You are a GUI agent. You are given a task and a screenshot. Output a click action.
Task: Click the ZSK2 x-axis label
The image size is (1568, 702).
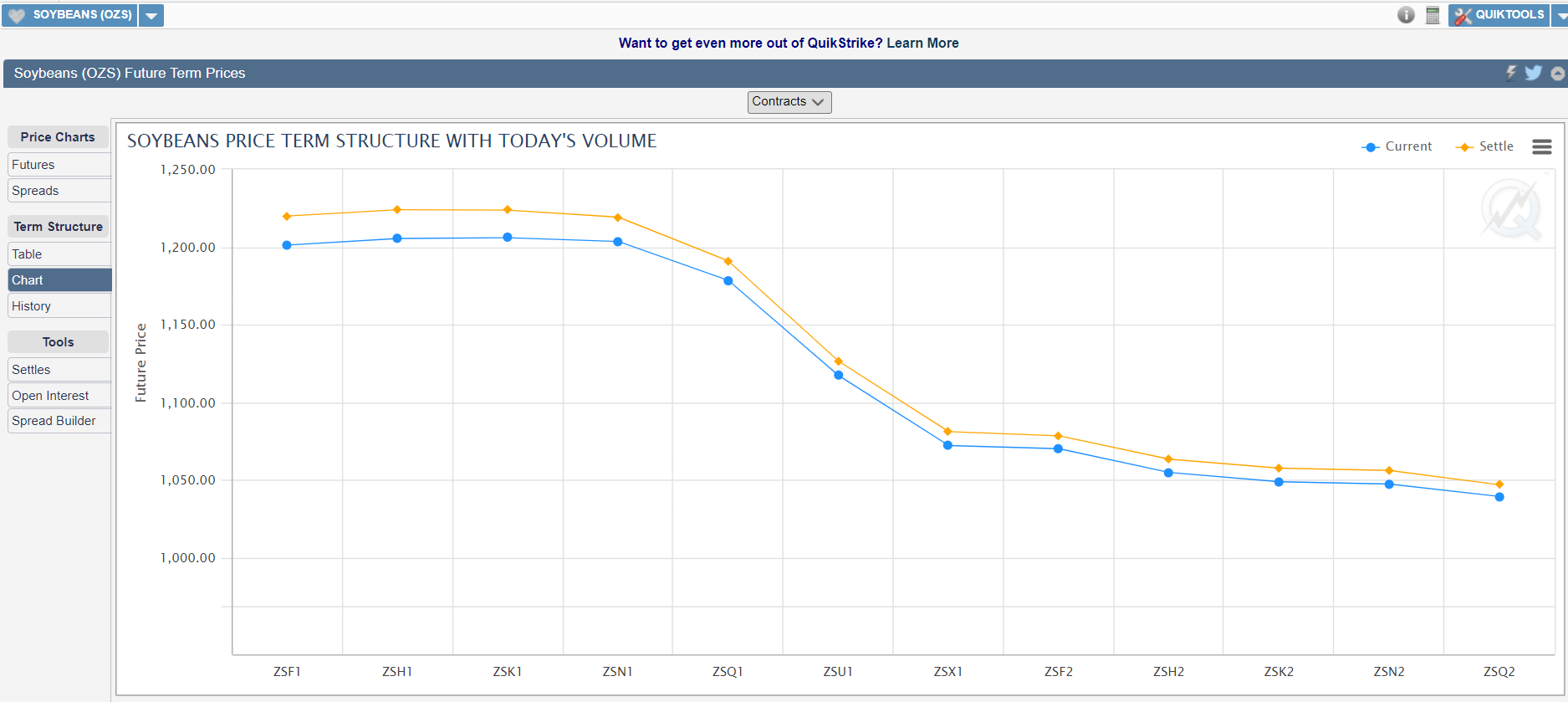pos(1279,672)
